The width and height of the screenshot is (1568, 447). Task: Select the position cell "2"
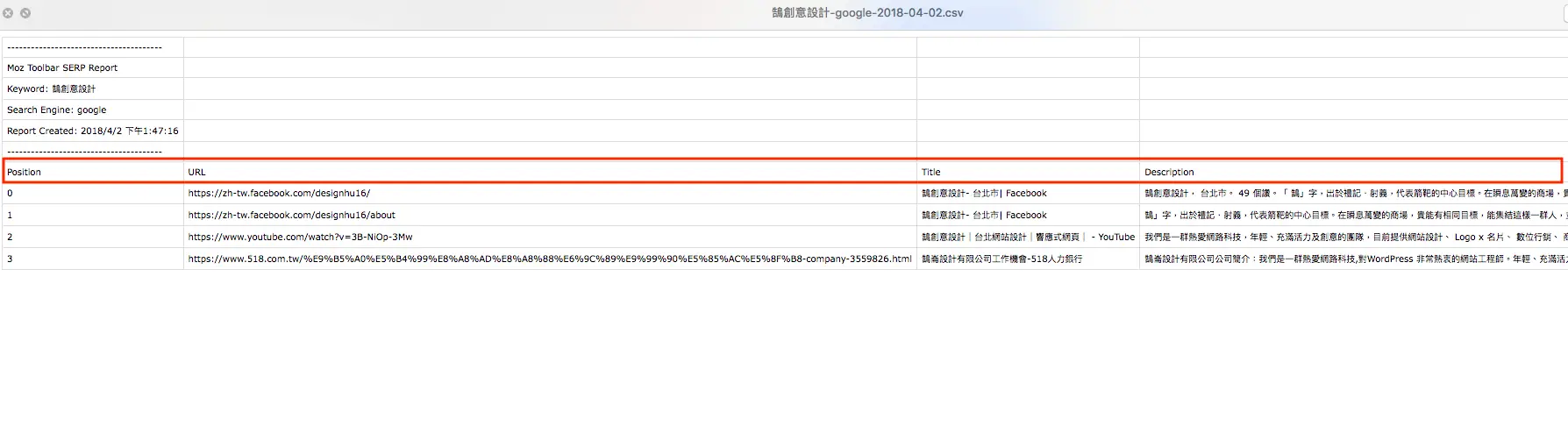point(93,237)
